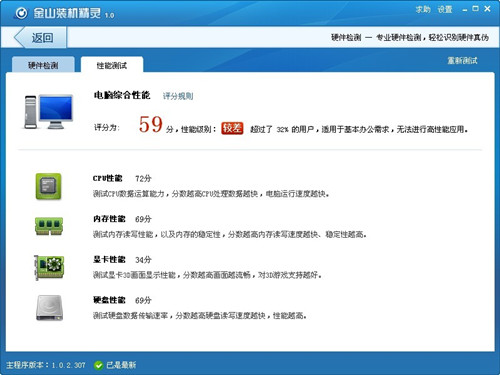Screen dimensions: 500x375
Task: Open 求助 in the title bar
Action: click(x=423, y=9)
